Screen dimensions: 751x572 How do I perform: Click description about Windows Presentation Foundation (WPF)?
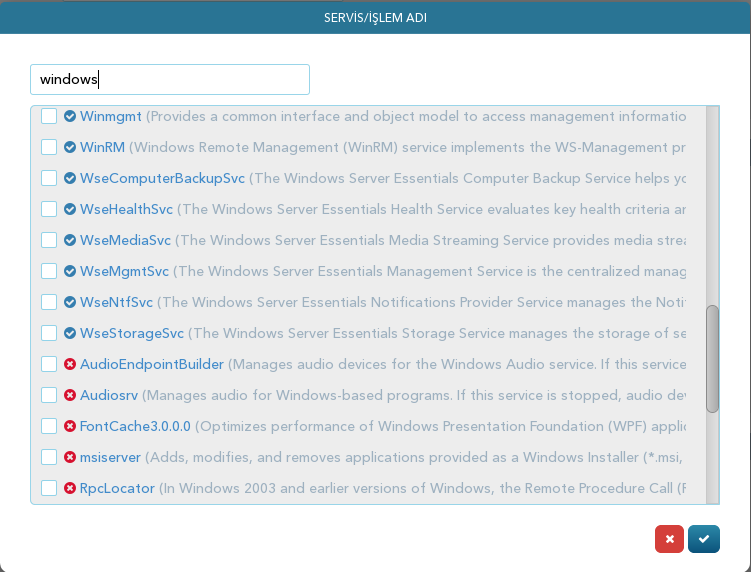click(x=440, y=426)
